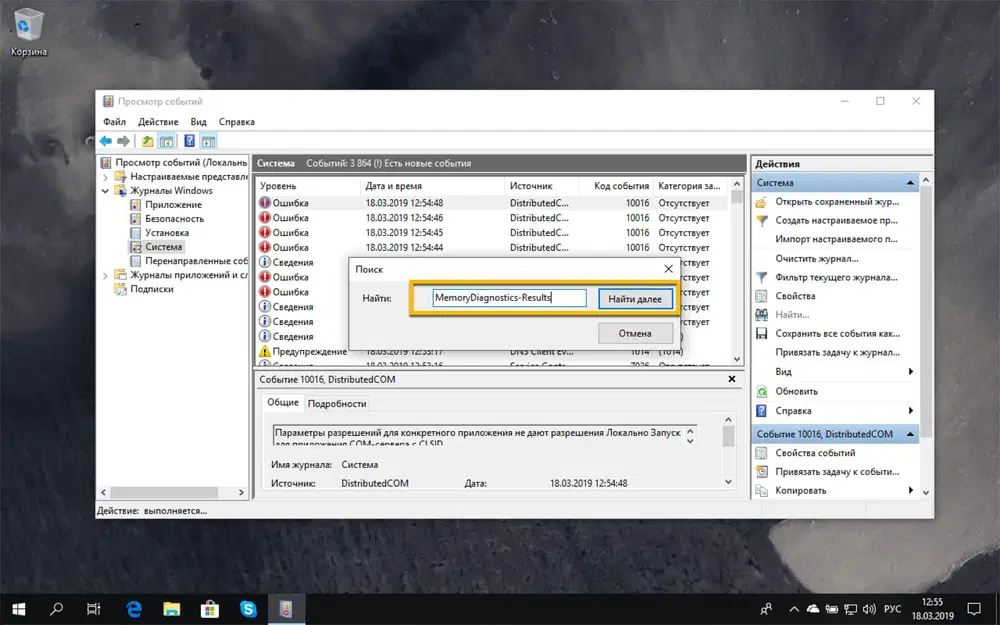Click the help question-mark toolbar icon

pos(189,139)
